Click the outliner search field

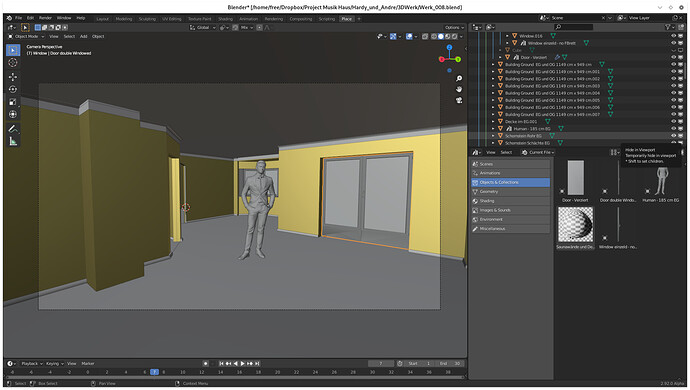573,27
